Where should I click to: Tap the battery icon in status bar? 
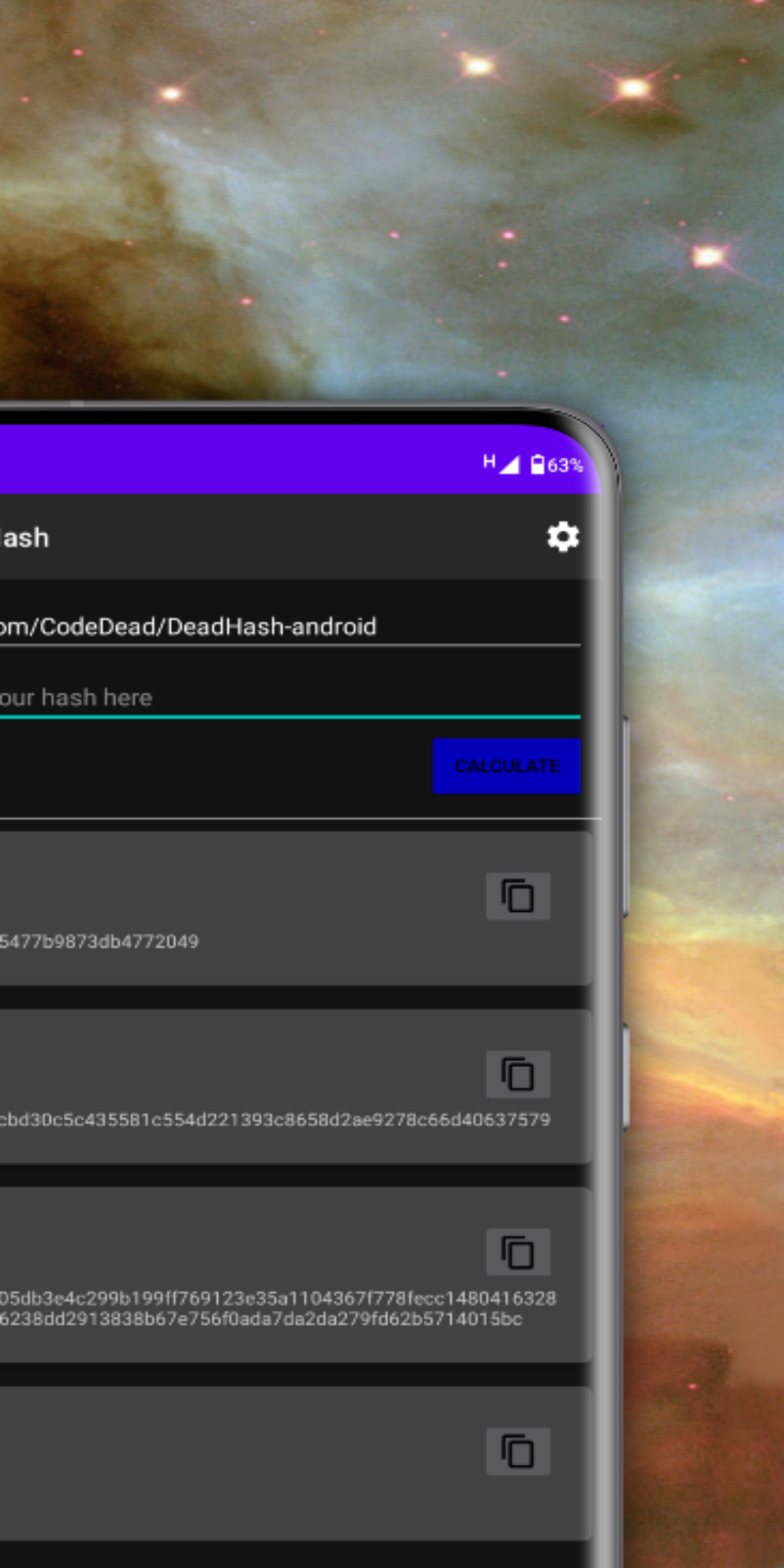pos(537,465)
